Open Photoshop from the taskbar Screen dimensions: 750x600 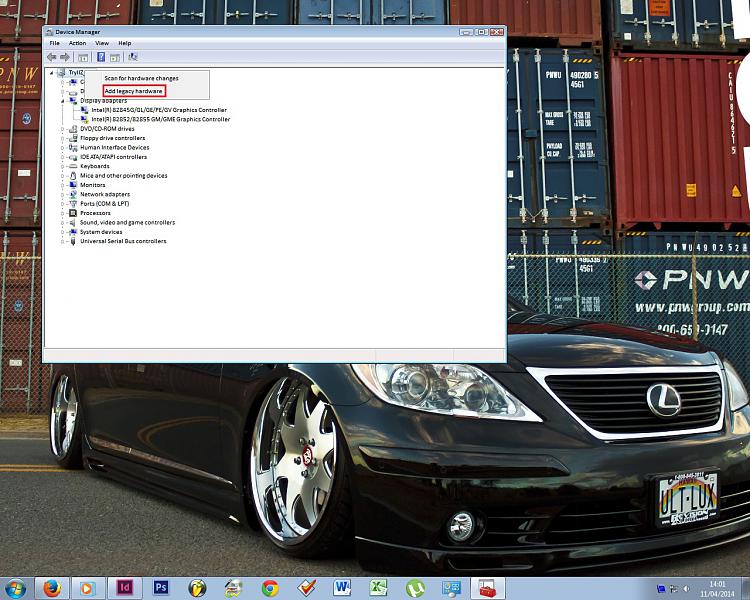(161, 587)
